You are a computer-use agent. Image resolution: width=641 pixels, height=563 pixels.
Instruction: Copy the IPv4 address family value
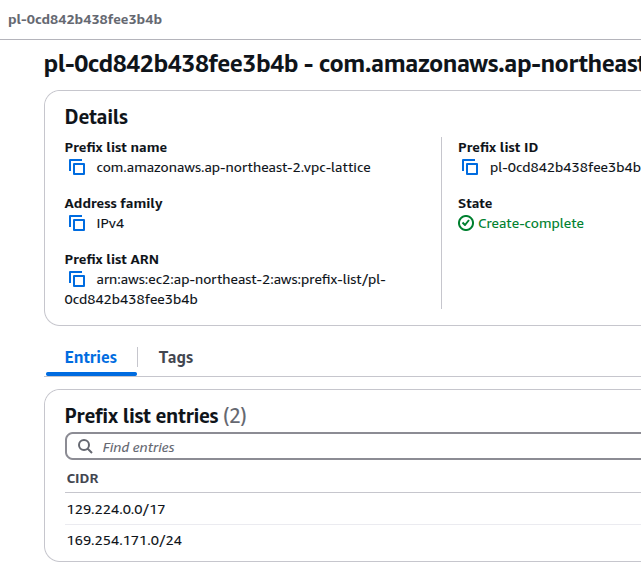77,224
